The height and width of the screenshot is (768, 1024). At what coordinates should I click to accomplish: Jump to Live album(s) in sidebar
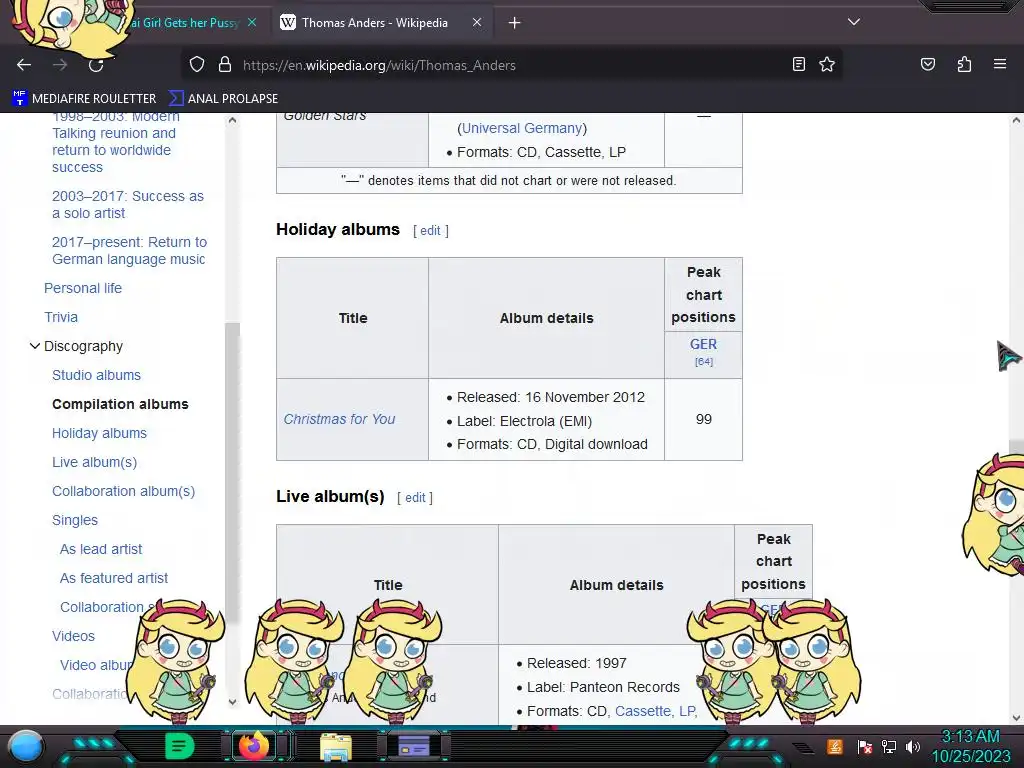pos(95,462)
